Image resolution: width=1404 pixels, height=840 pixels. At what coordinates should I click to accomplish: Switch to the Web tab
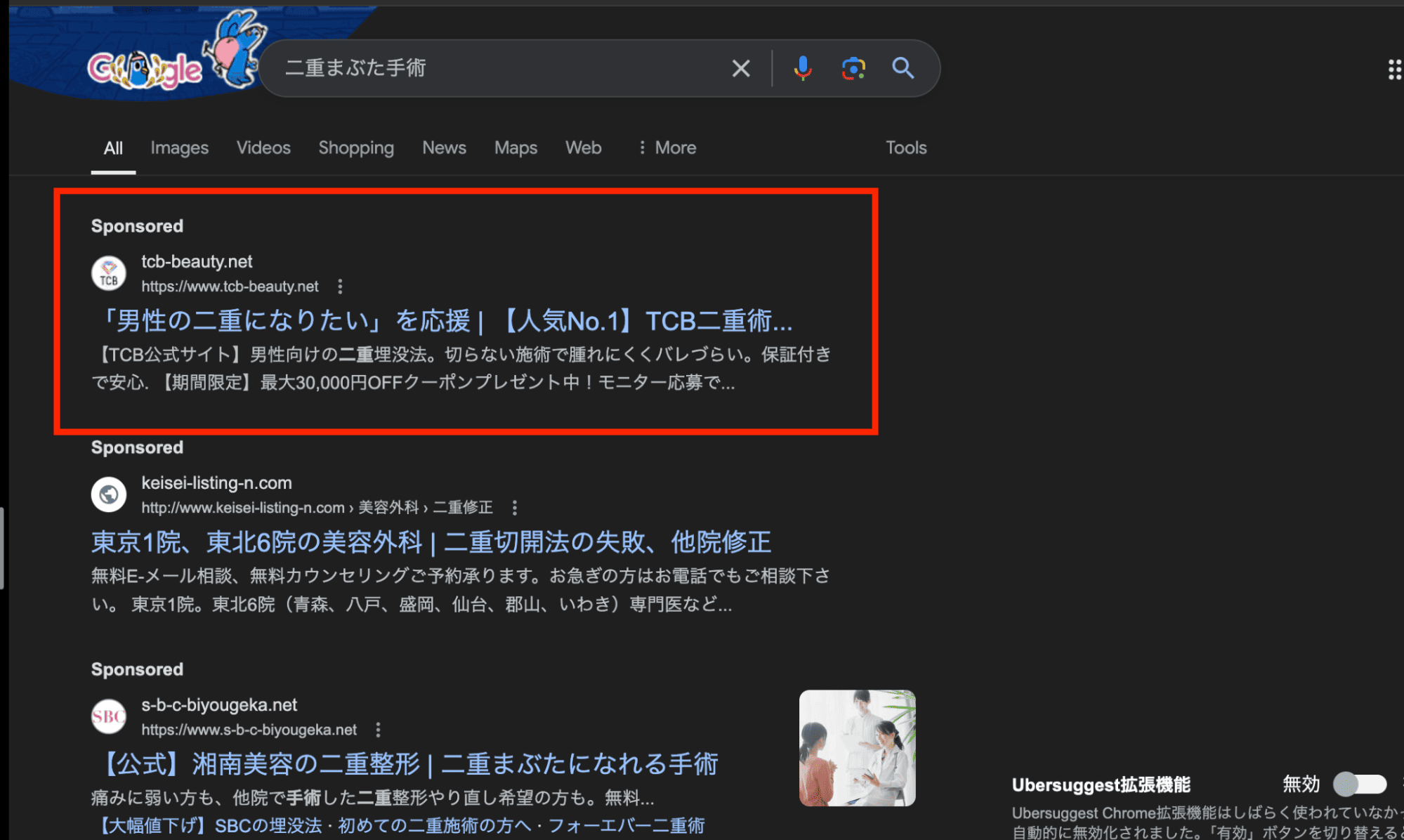click(584, 147)
